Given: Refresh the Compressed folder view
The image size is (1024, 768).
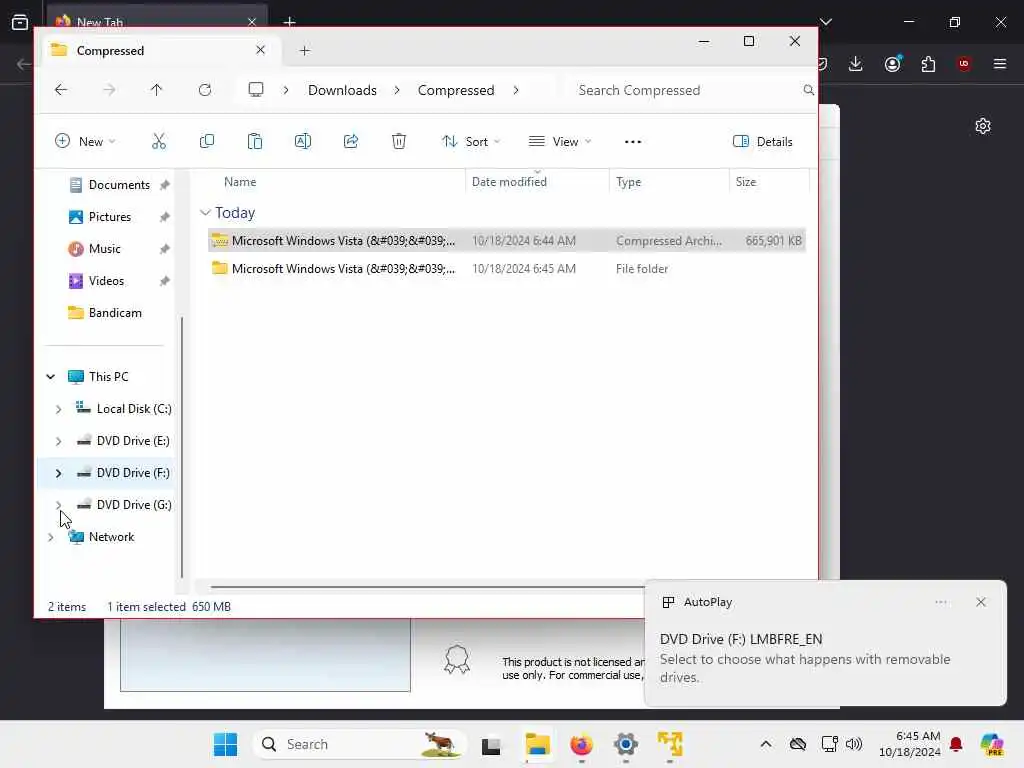Looking at the screenshot, I should 204,90.
